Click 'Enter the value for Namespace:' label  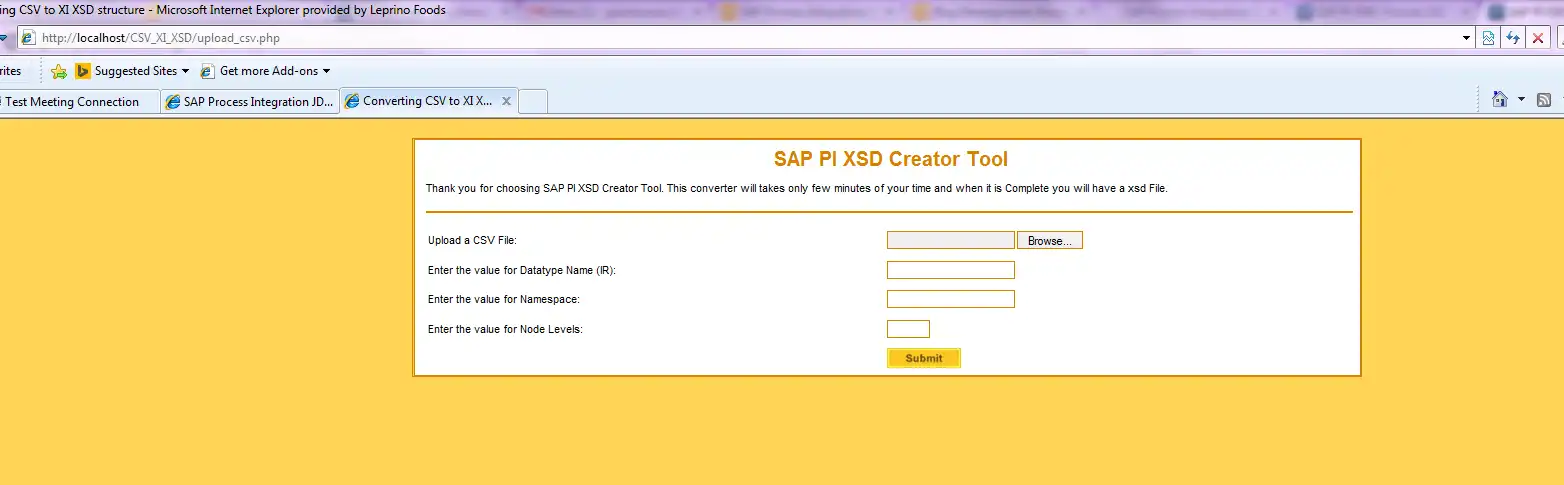pyautogui.click(x=504, y=300)
